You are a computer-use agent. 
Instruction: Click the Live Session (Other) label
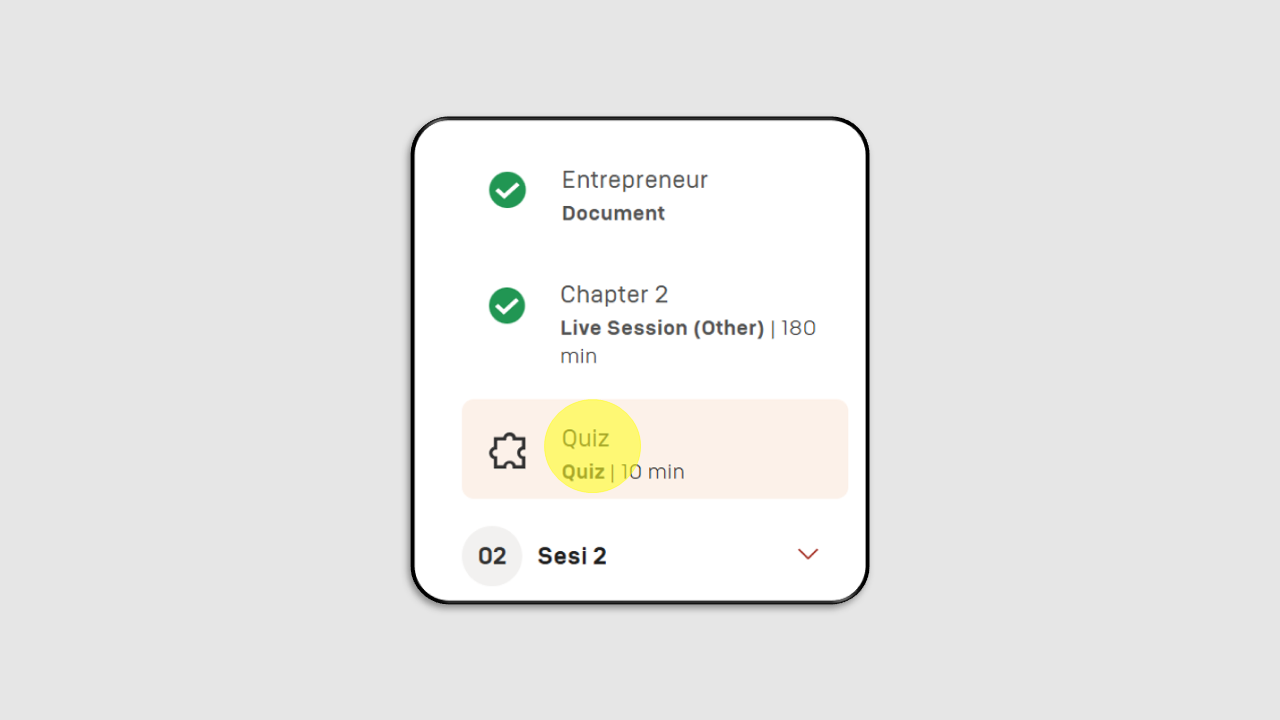pos(662,328)
